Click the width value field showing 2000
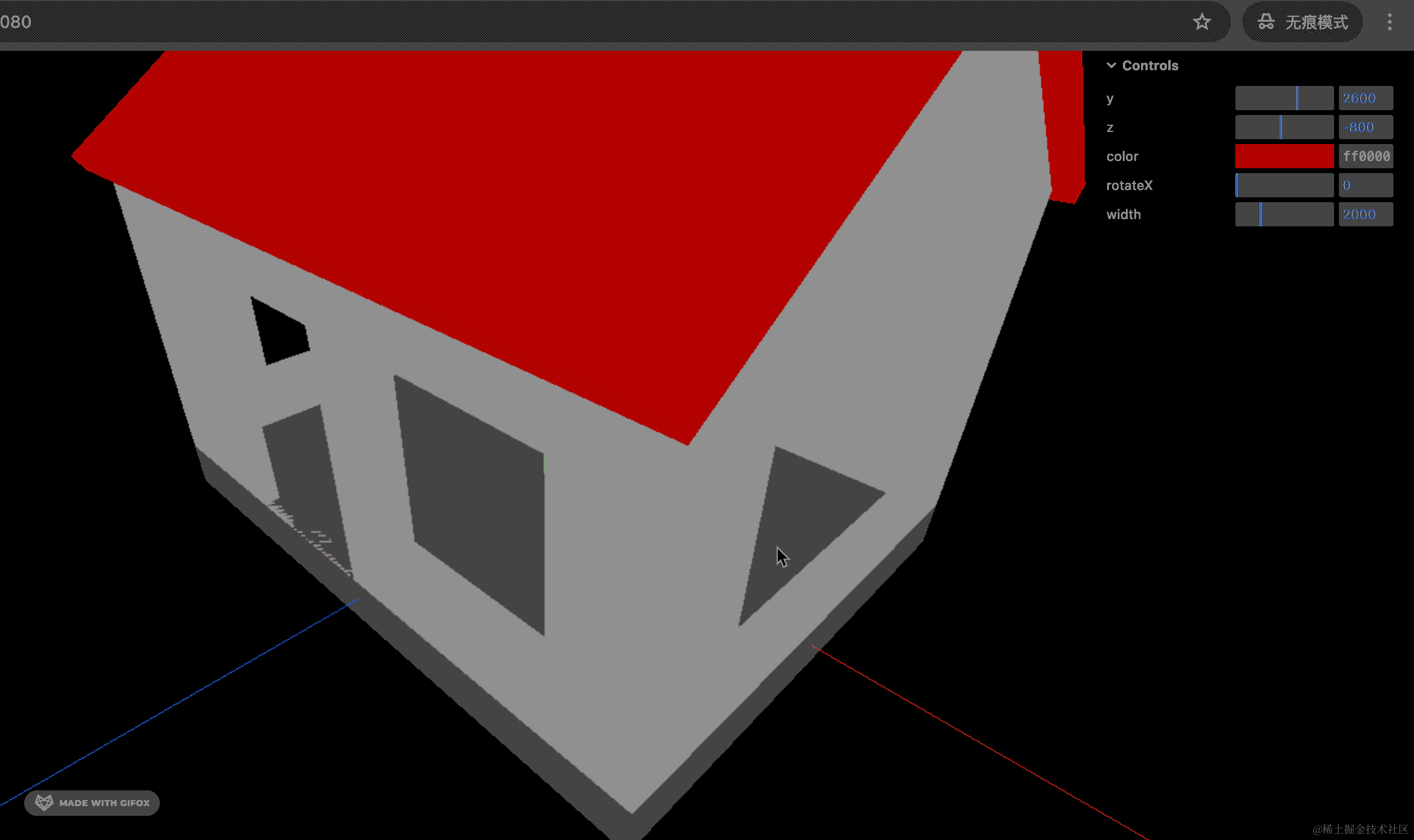The width and height of the screenshot is (1414, 840). tap(1366, 214)
